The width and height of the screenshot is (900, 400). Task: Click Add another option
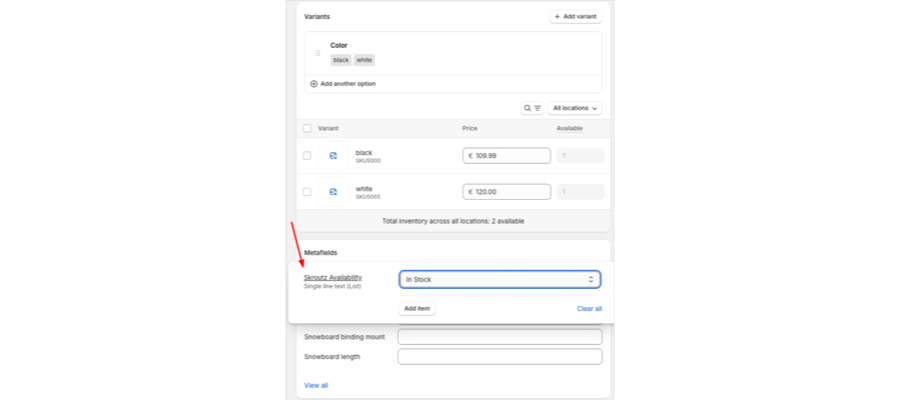[343, 84]
